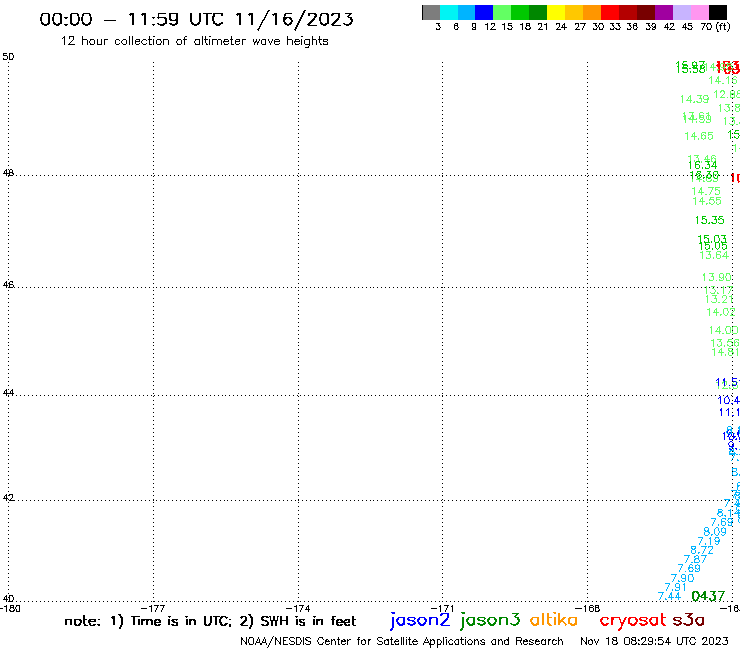Screen dimensions: 740x650
Task: Click the -168 longitude axis label
Action: (x=587, y=608)
